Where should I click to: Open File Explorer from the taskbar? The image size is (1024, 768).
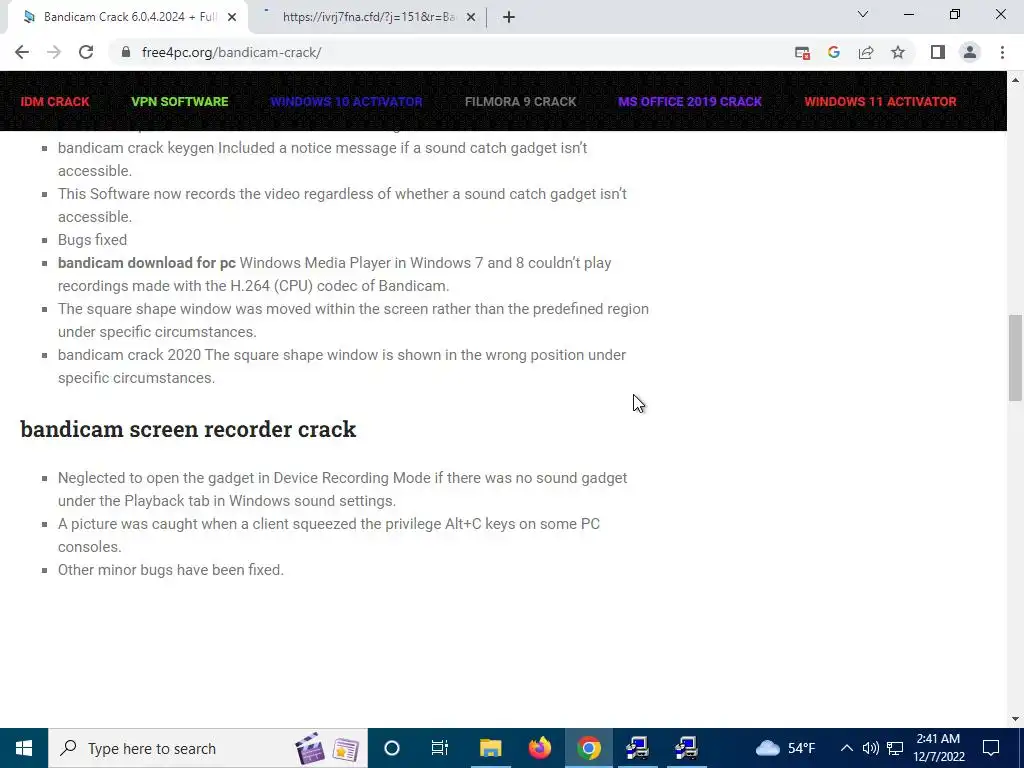click(490, 748)
